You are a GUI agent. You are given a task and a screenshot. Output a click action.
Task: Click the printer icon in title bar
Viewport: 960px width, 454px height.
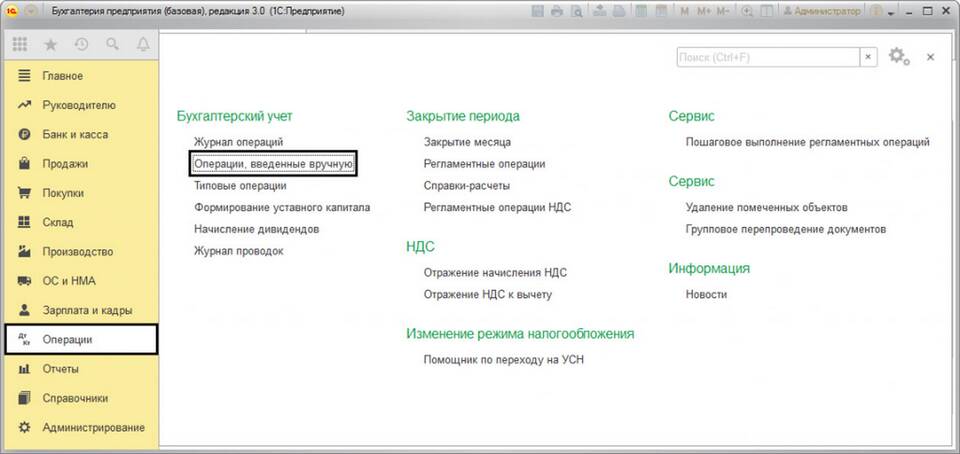click(x=556, y=11)
